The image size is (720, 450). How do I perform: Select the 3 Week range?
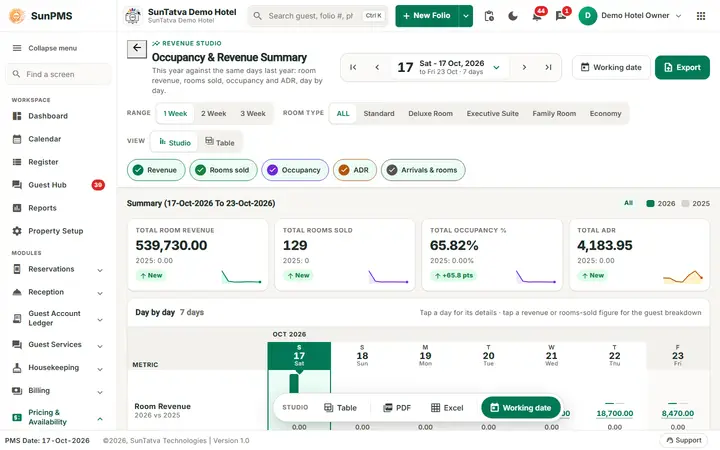pos(253,113)
